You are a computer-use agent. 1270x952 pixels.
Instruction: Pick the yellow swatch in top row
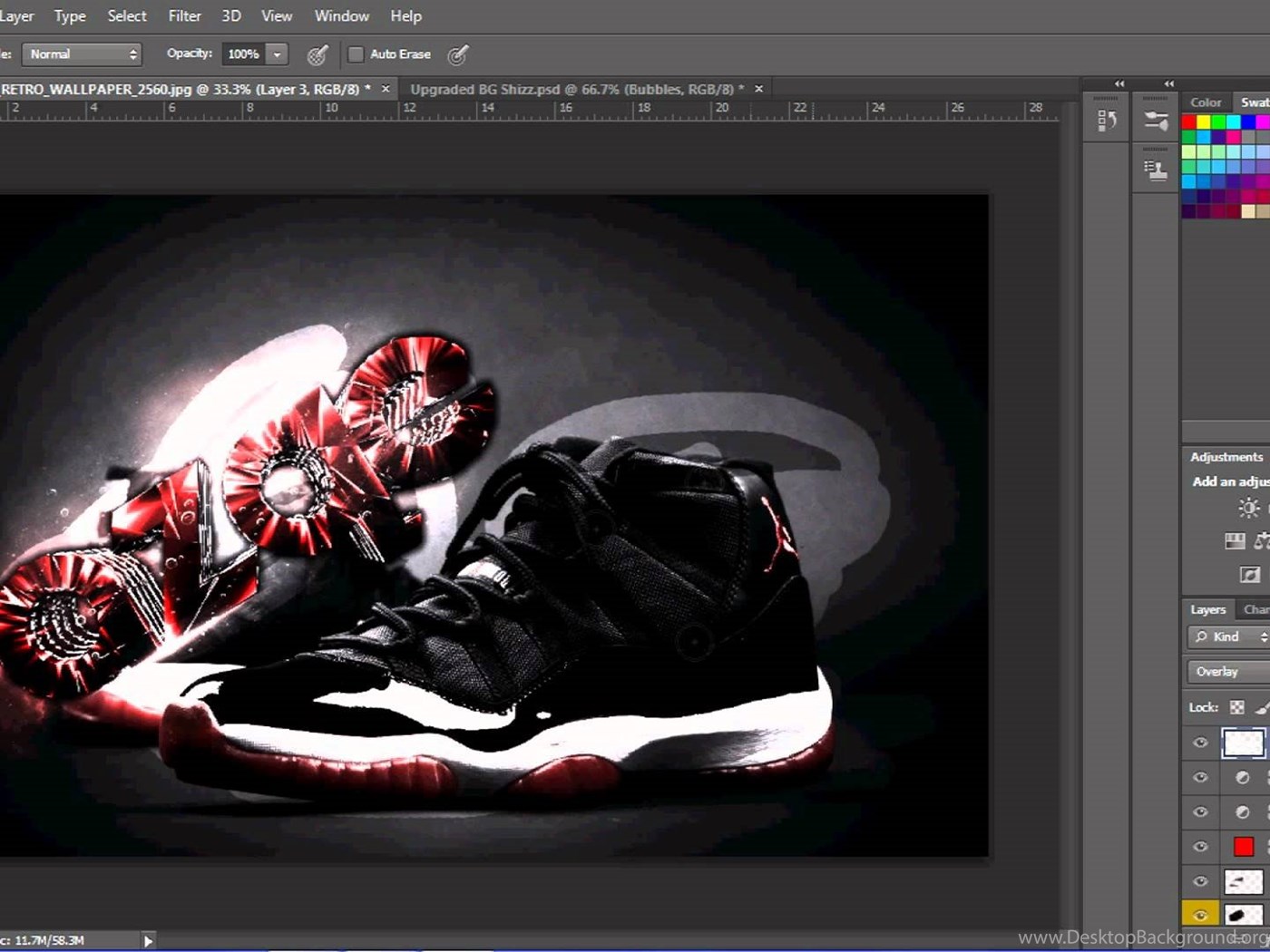pyautogui.click(x=1204, y=122)
